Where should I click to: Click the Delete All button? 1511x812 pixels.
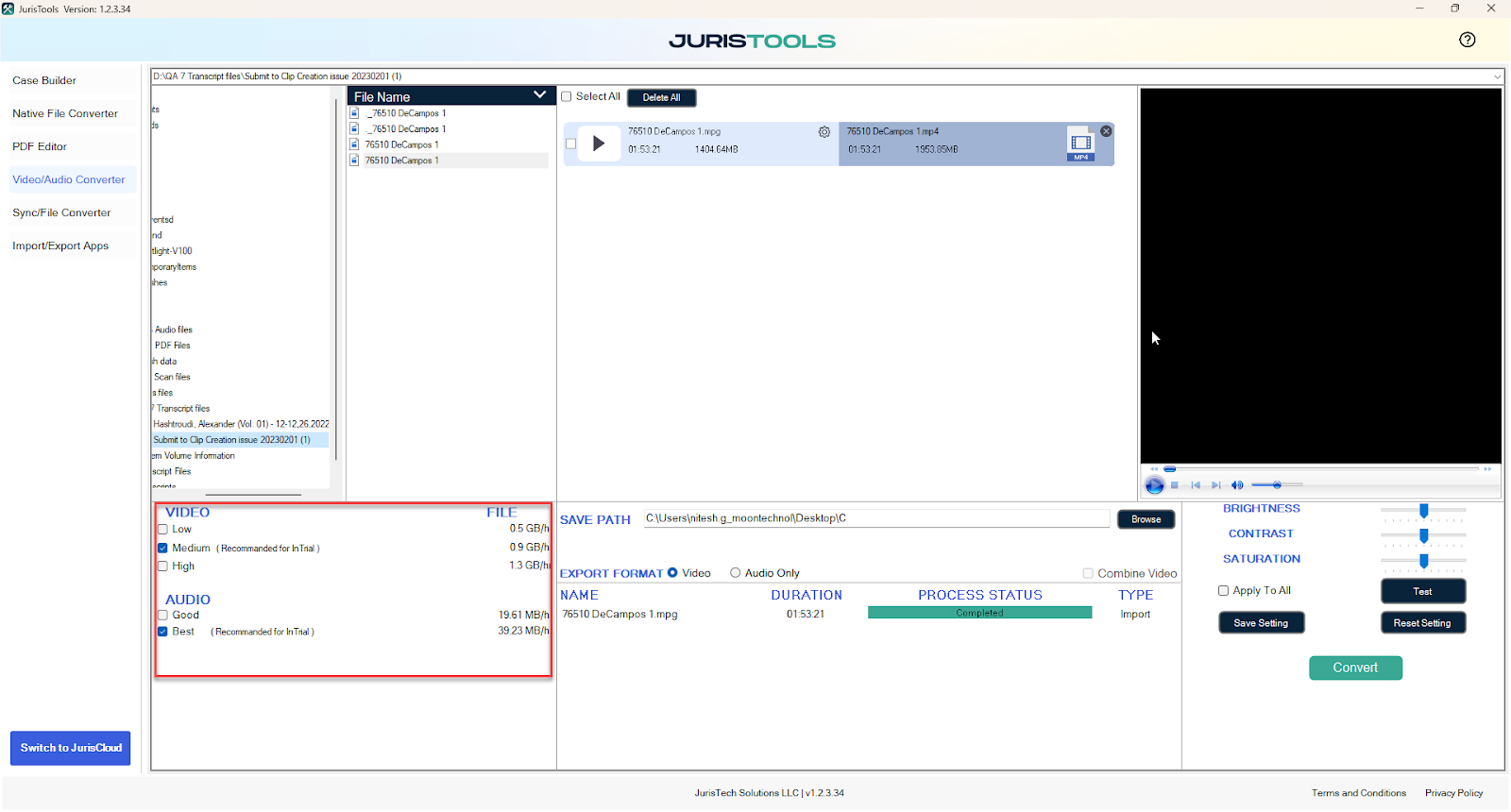coord(661,97)
